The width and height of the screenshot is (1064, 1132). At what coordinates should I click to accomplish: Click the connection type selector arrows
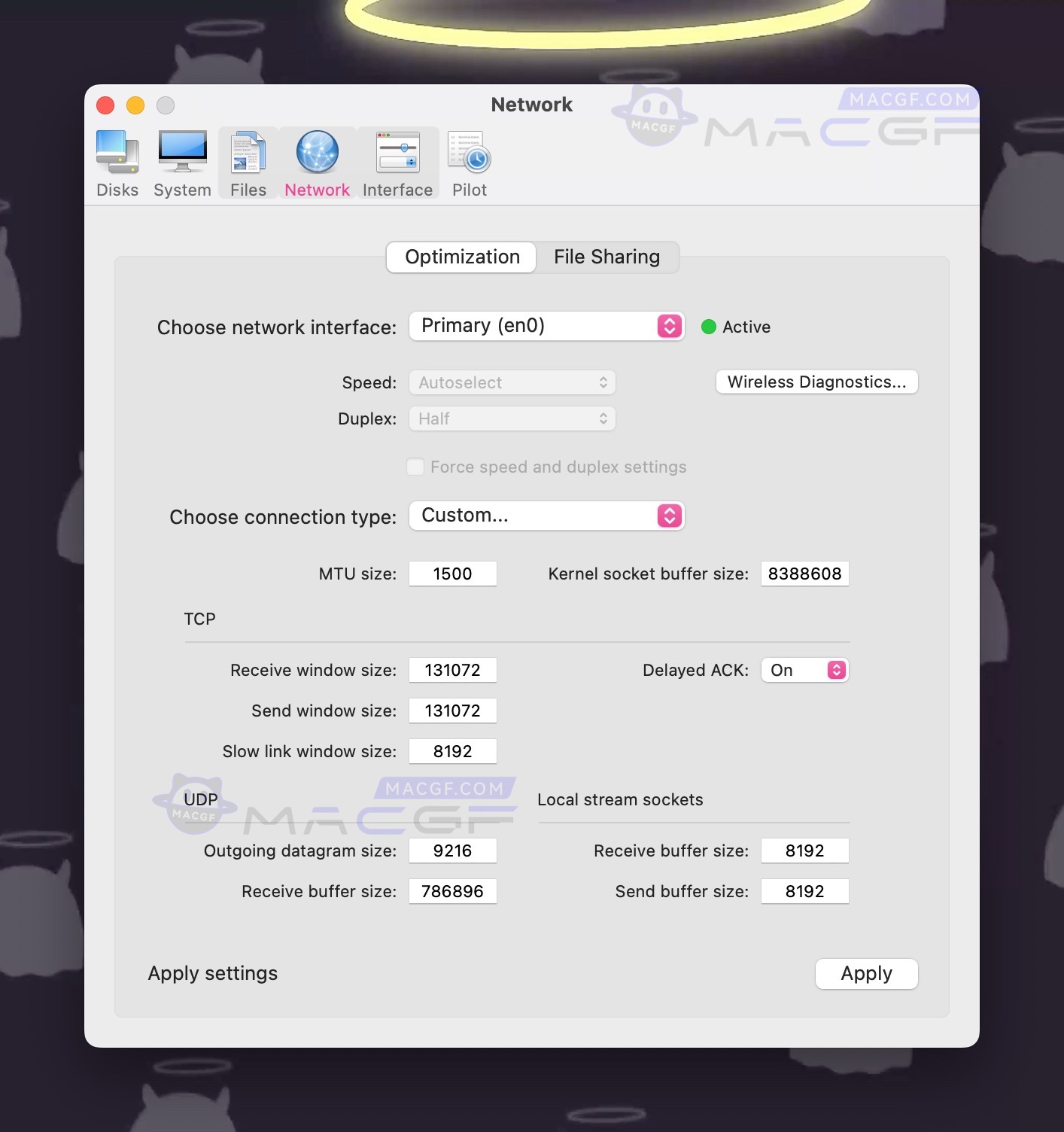(668, 516)
